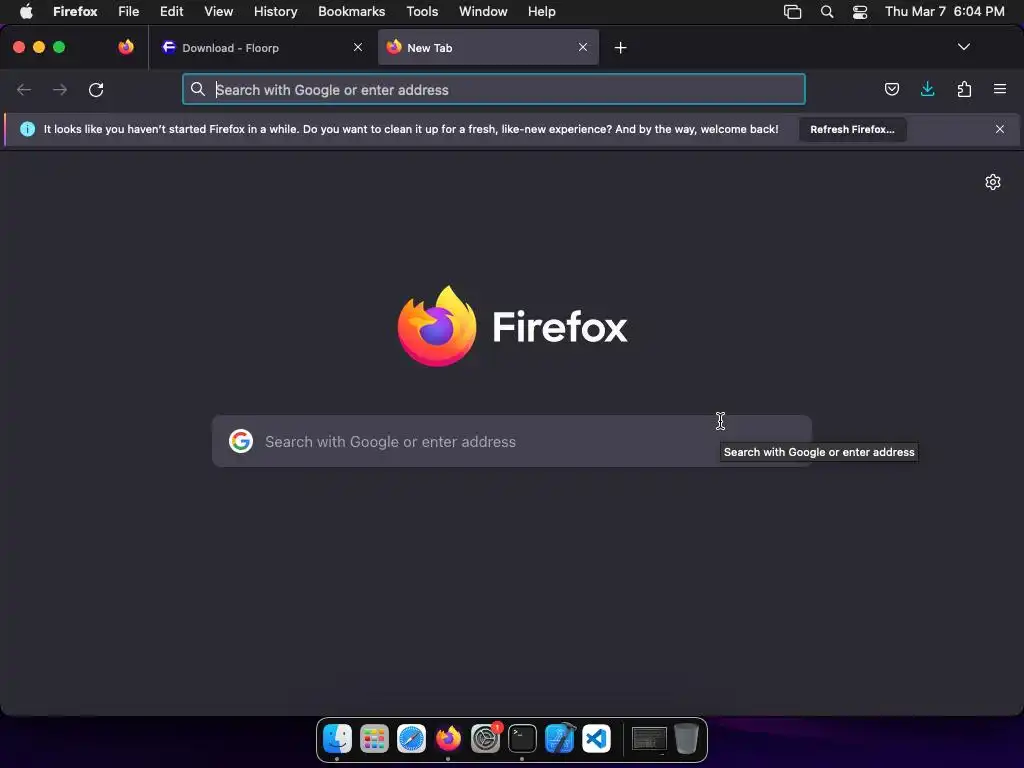Open Terminal from the dock
This screenshot has width=1024, height=768.
tap(522, 739)
